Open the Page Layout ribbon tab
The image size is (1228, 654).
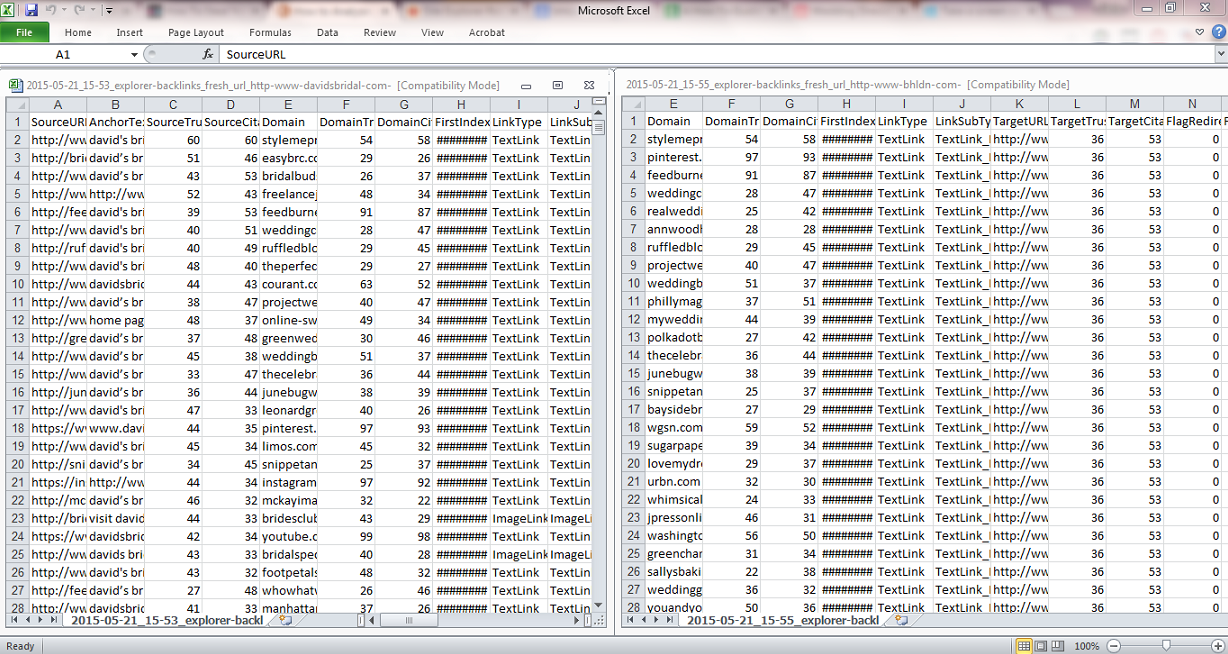[x=196, y=32]
